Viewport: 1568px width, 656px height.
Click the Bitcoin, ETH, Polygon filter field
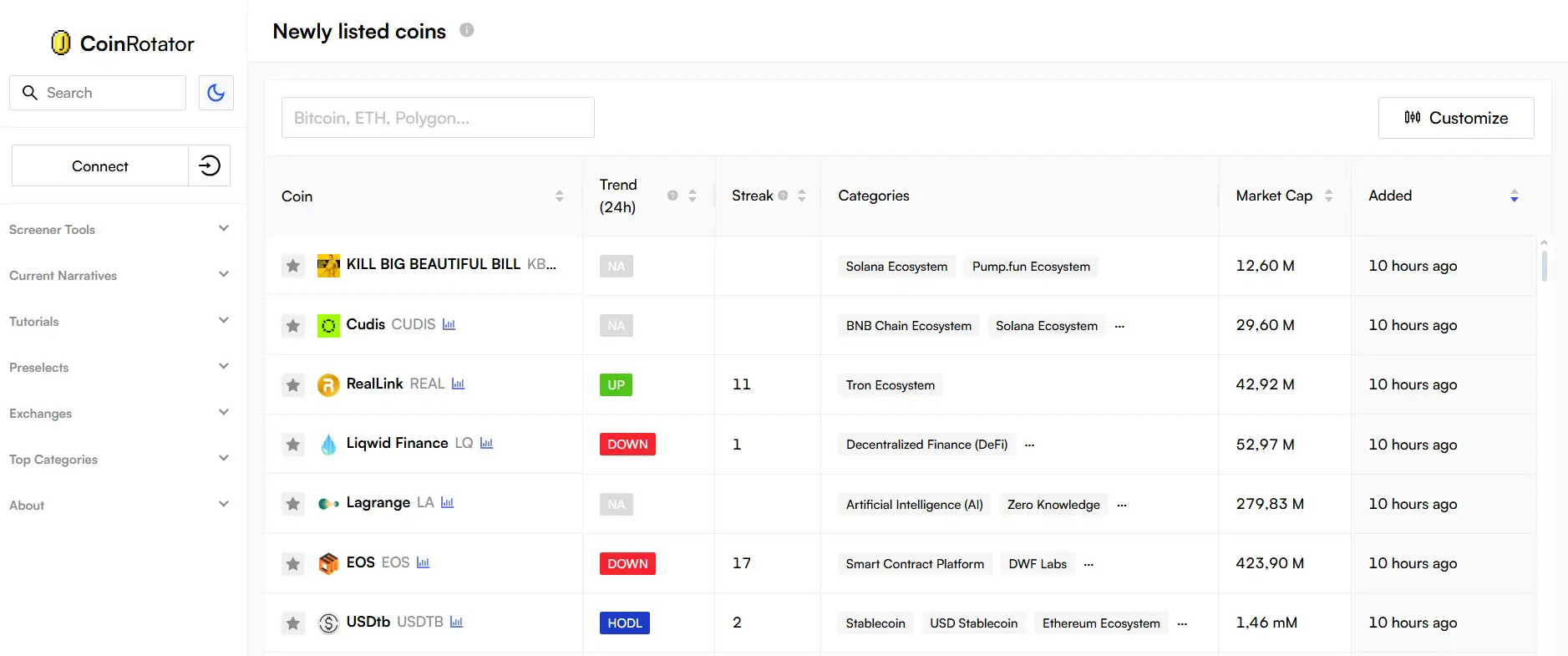click(x=438, y=118)
